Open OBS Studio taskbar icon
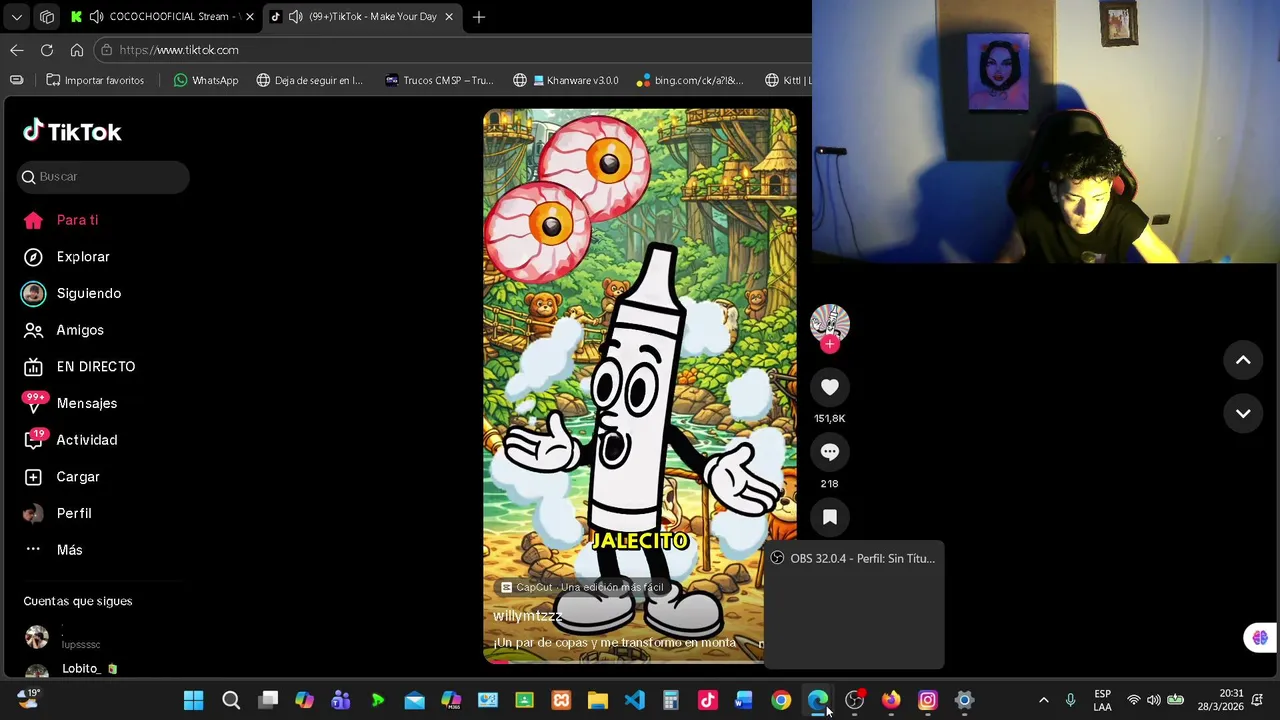This screenshot has width=1280, height=720. click(854, 701)
